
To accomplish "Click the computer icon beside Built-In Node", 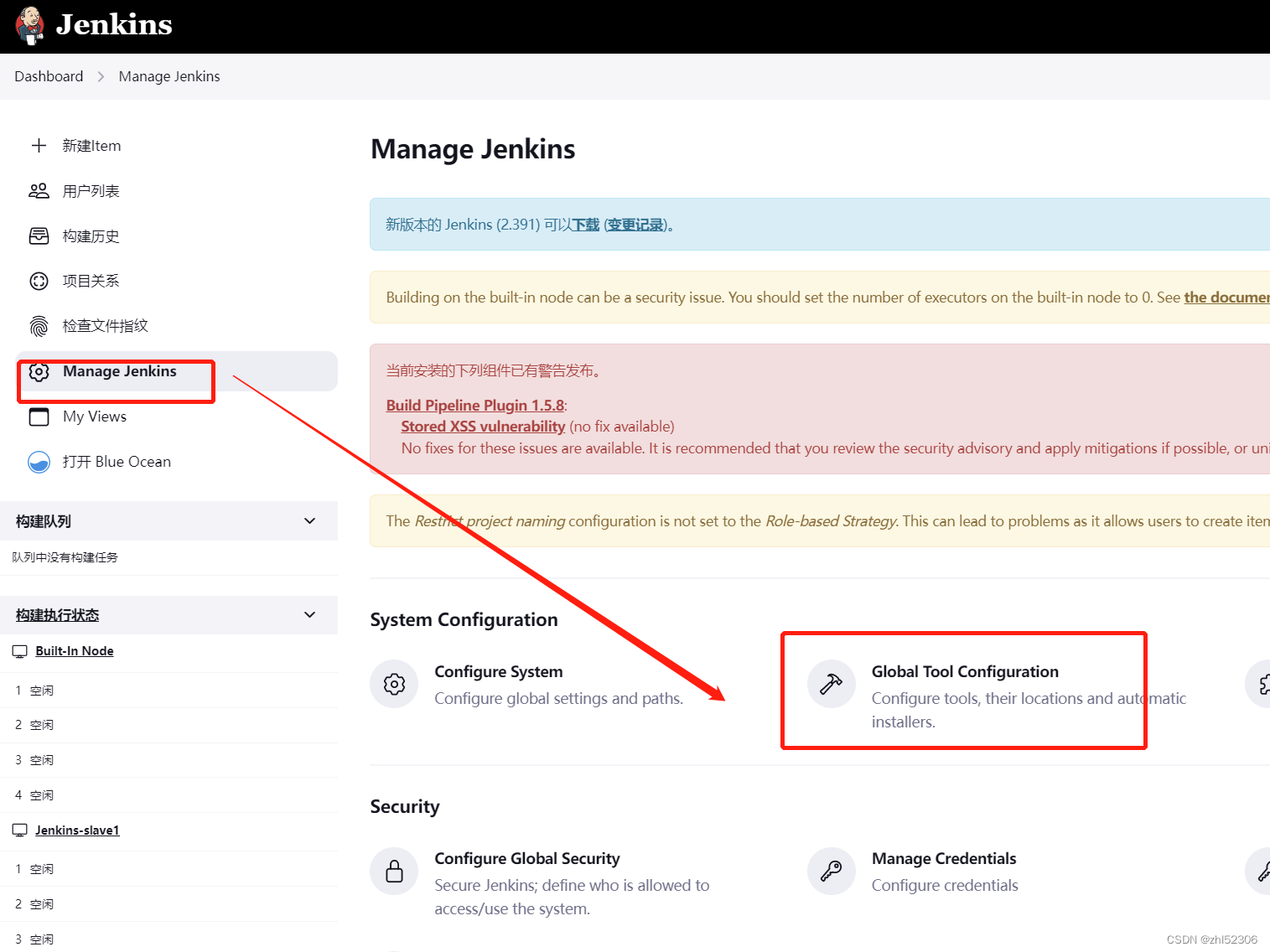I will pos(20,651).
